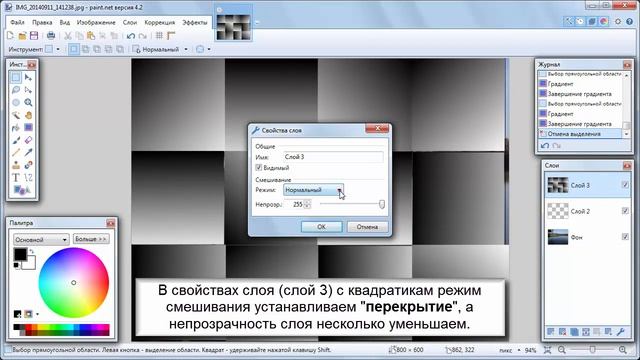Image resolution: width=640 pixels, height=360 pixels.
Task: Select the Magic Wand tool
Action: pyautogui.click(x=16, y=115)
